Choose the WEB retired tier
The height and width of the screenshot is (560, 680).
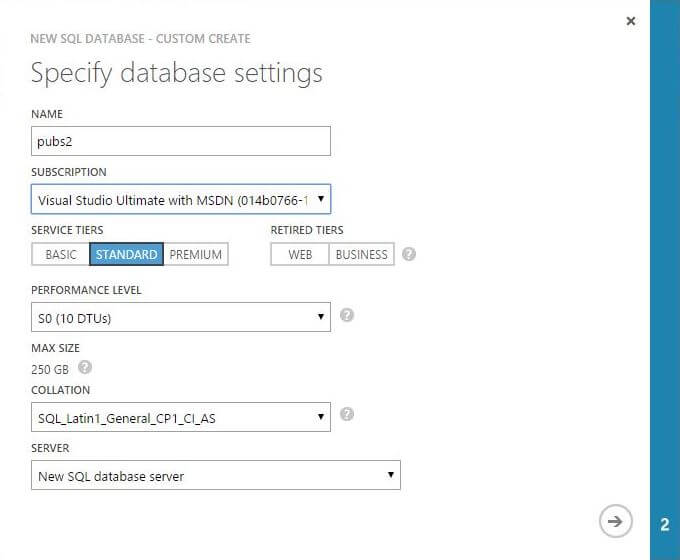click(x=300, y=255)
